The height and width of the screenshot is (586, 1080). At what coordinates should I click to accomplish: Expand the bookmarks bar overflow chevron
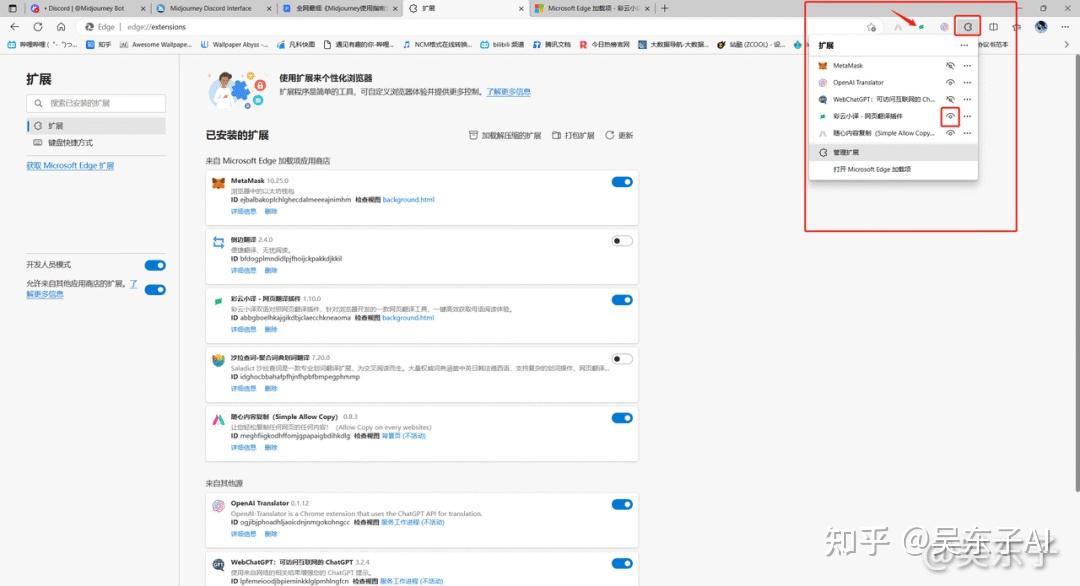click(1066, 44)
